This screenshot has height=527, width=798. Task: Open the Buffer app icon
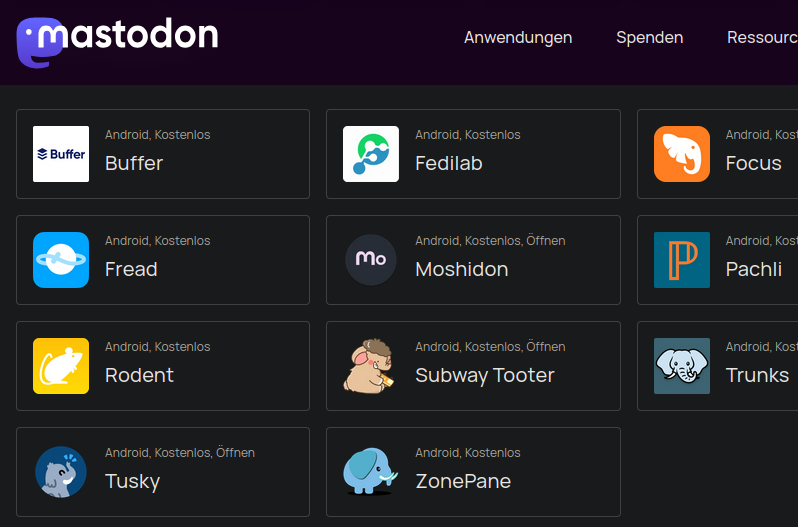tap(61, 154)
